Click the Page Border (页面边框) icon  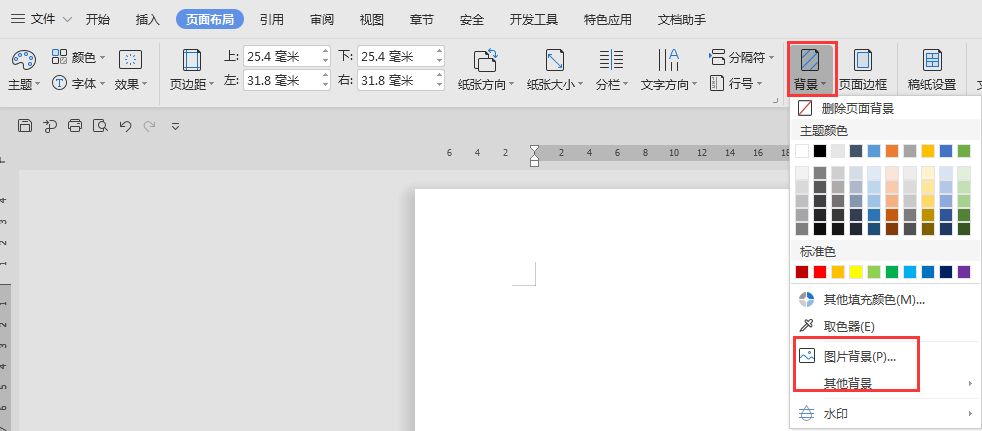861,62
